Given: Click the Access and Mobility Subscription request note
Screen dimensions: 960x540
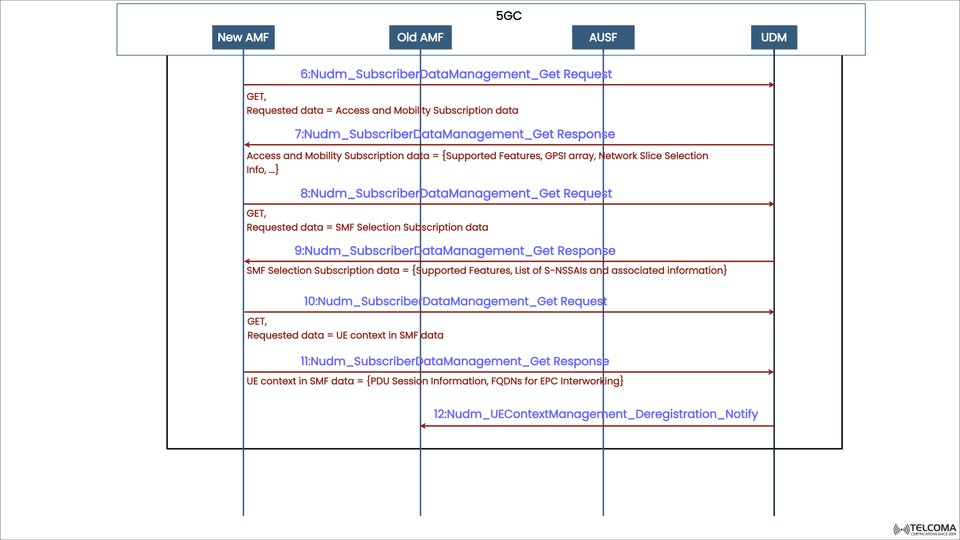Looking at the screenshot, I should coord(382,110).
